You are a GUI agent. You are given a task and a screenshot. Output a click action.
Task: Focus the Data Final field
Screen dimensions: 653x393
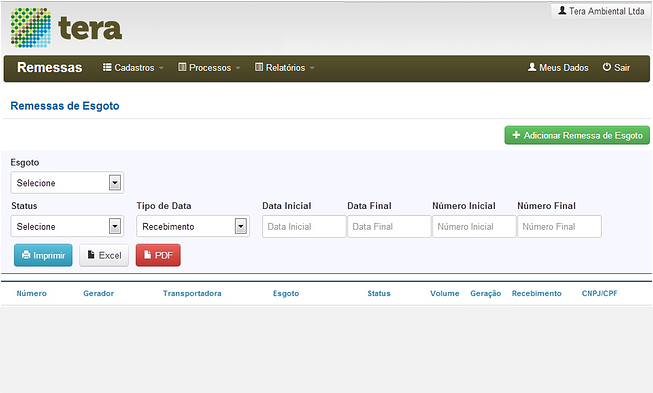point(389,226)
